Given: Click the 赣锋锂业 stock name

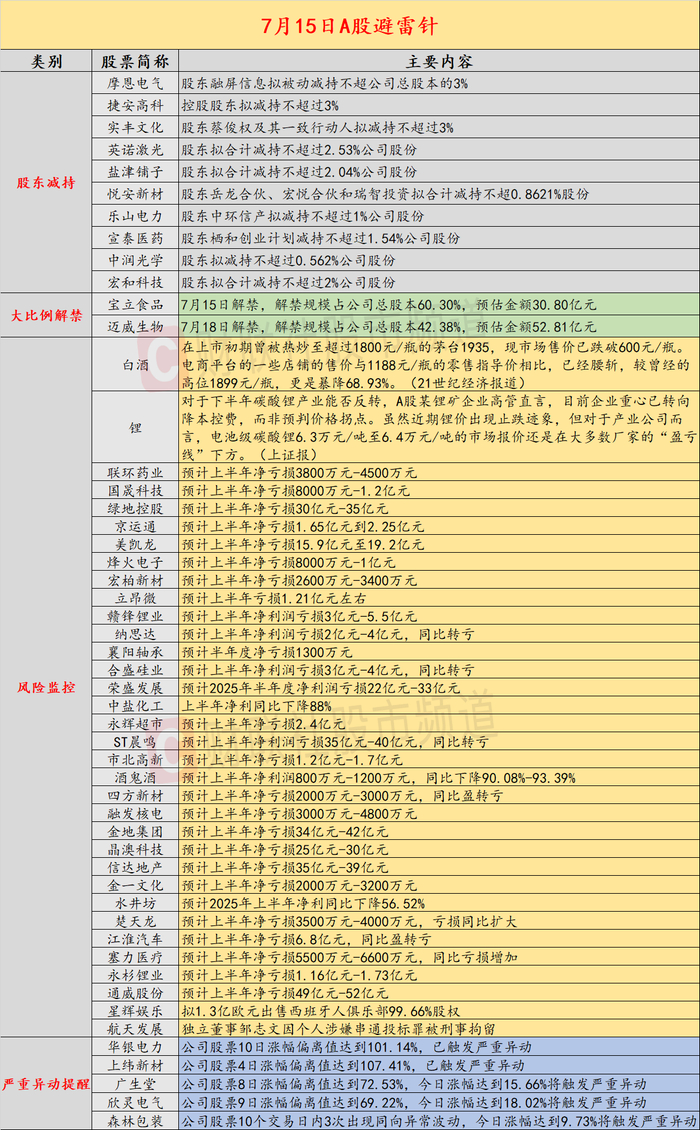Looking at the screenshot, I should [136, 616].
